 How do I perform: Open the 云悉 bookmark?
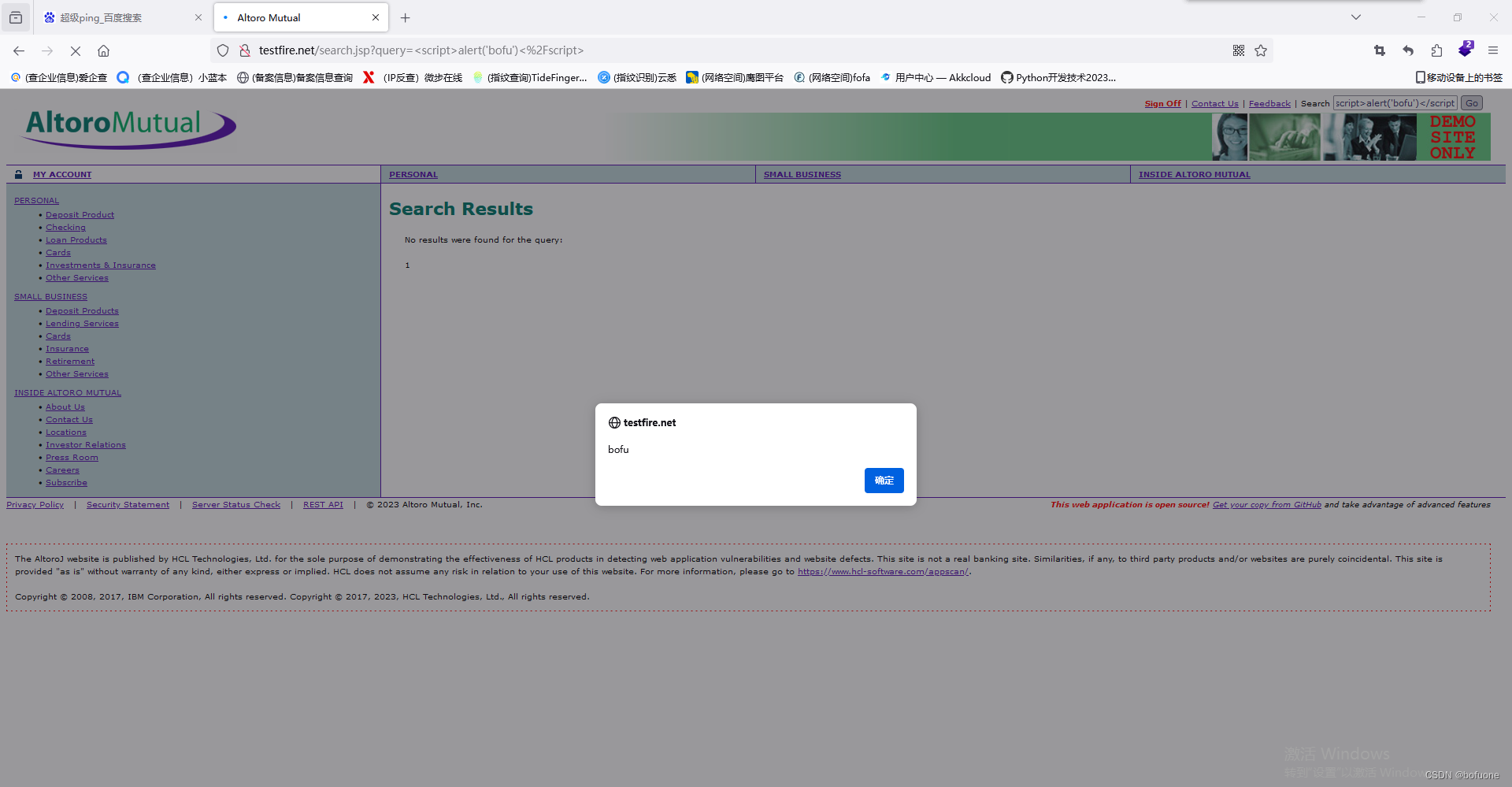click(637, 77)
